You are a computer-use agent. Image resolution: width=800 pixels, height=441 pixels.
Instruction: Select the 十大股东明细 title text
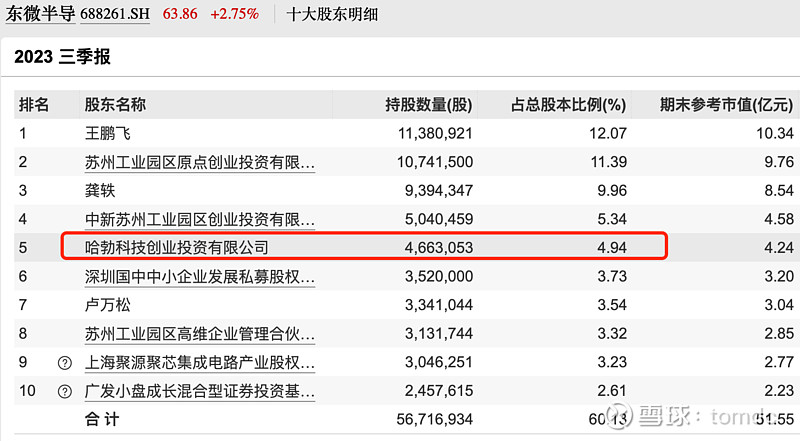click(x=332, y=14)
